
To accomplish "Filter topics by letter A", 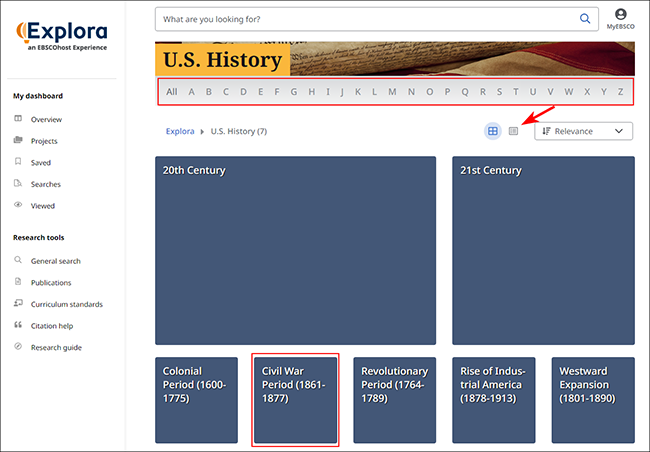I will coord(192,92).
